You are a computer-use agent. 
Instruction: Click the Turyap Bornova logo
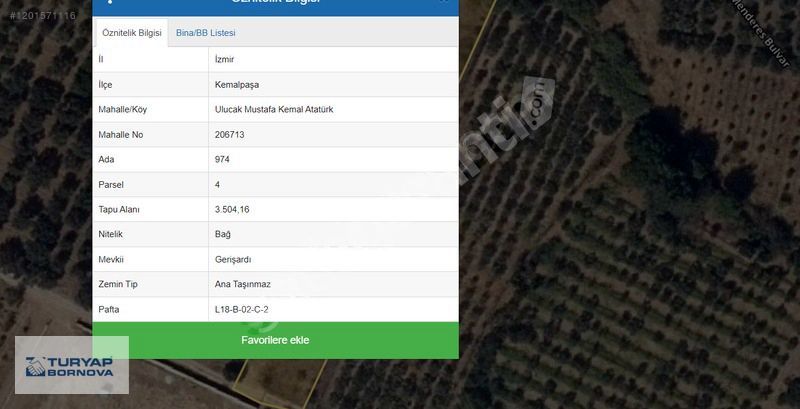point(71,365)
